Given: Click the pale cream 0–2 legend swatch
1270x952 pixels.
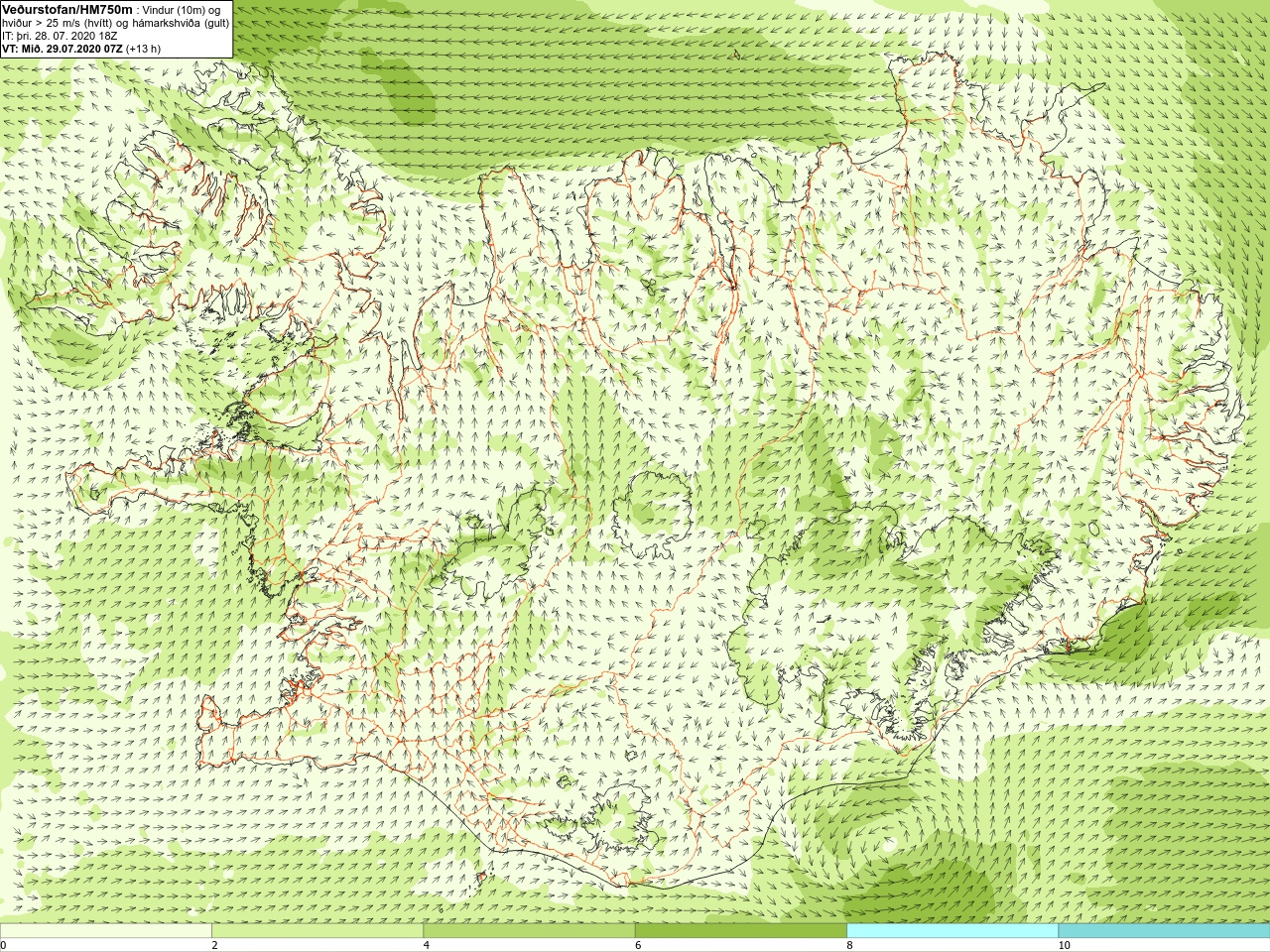Looking at the screenshot, I should click(106, 931).
